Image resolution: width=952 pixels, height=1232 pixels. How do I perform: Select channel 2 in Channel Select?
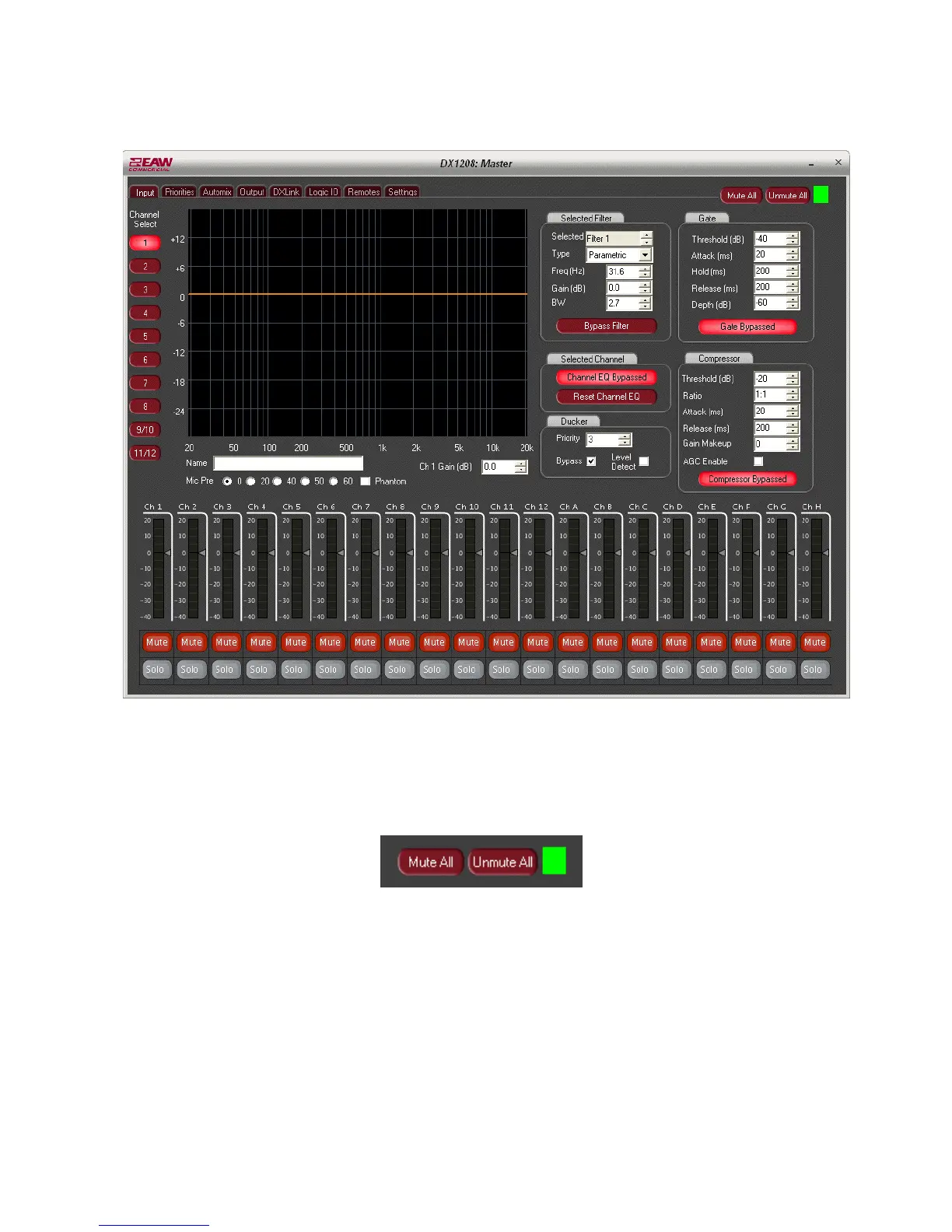coord(145,266)
